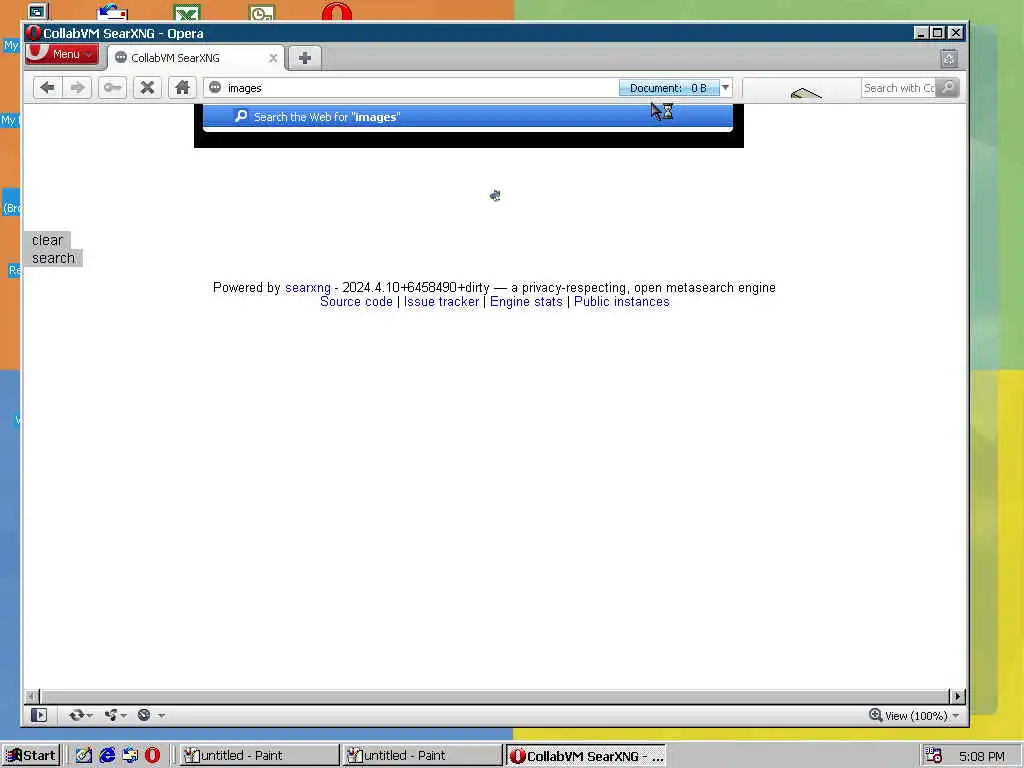Click the search button on page
This screenshot has width=1024, height=768.
click(54, 258)
